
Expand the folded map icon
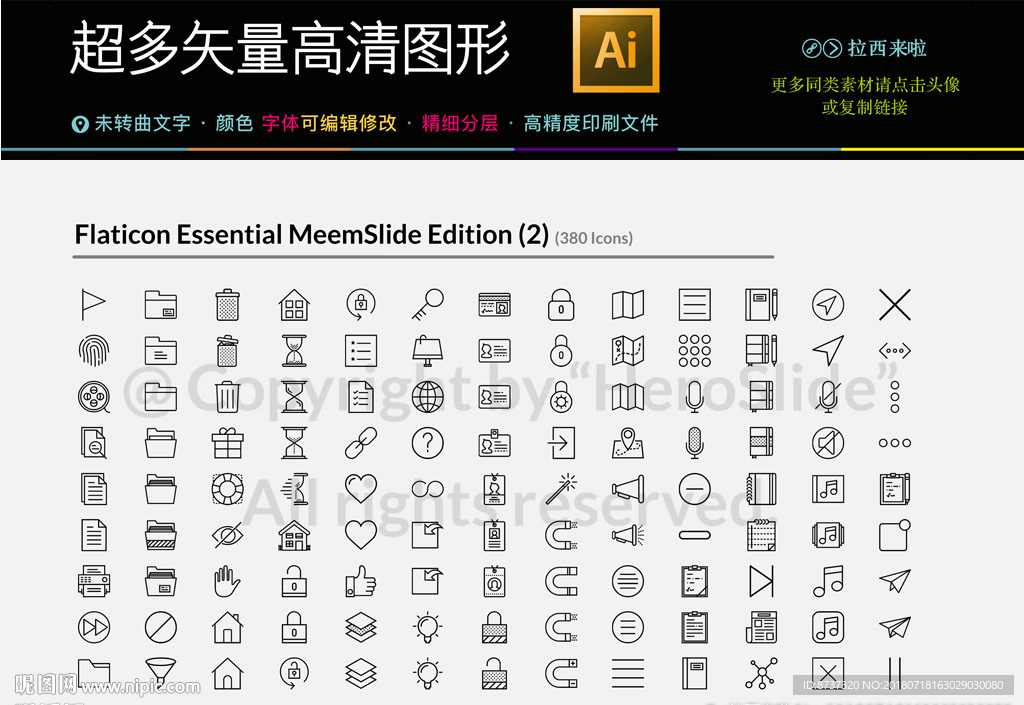627,305
